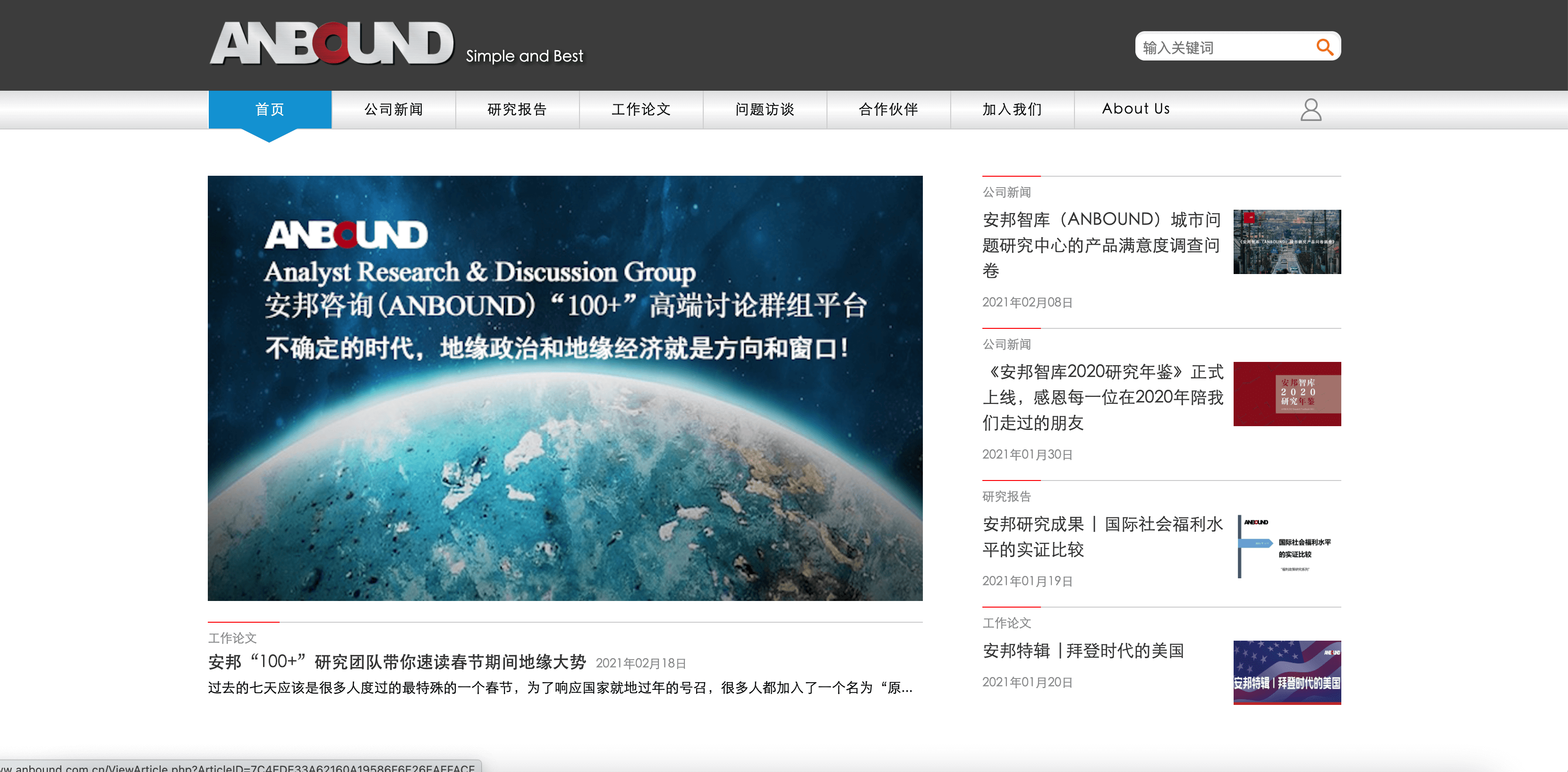Open the 加入我们 navigation item
Screen dimensions: 1568x772
1012,110
